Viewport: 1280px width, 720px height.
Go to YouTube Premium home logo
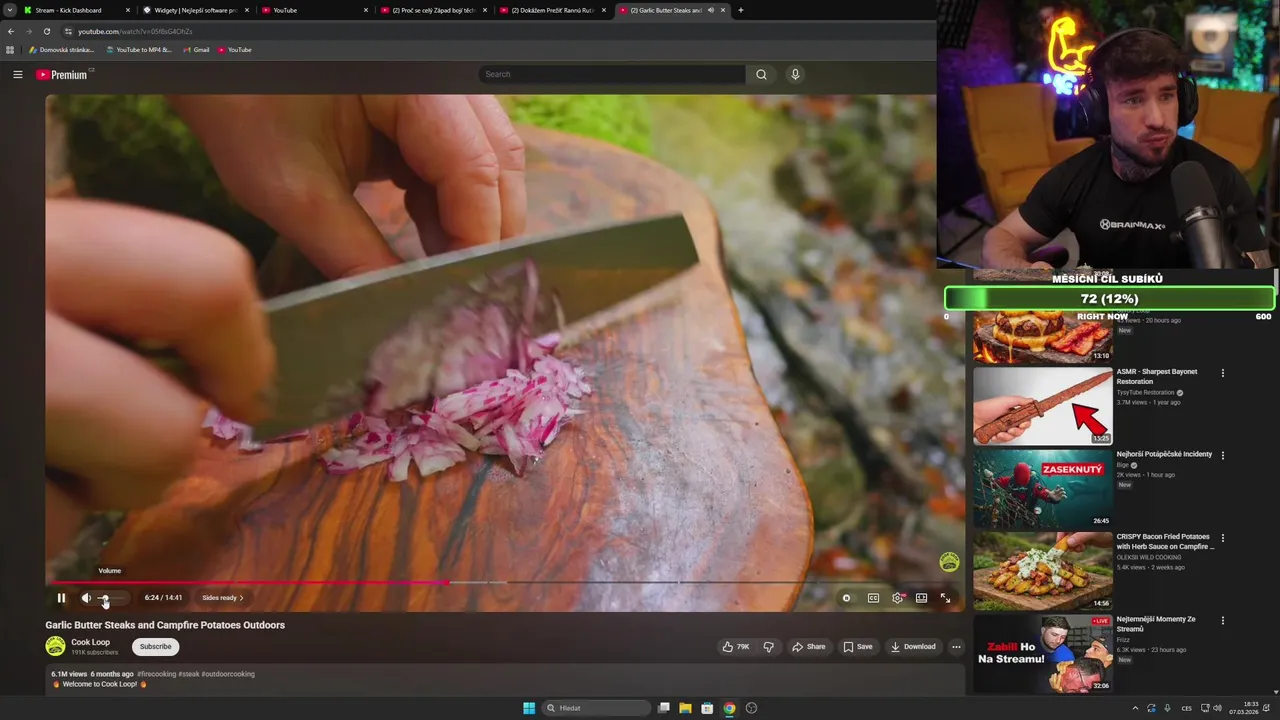coord(62,75)
